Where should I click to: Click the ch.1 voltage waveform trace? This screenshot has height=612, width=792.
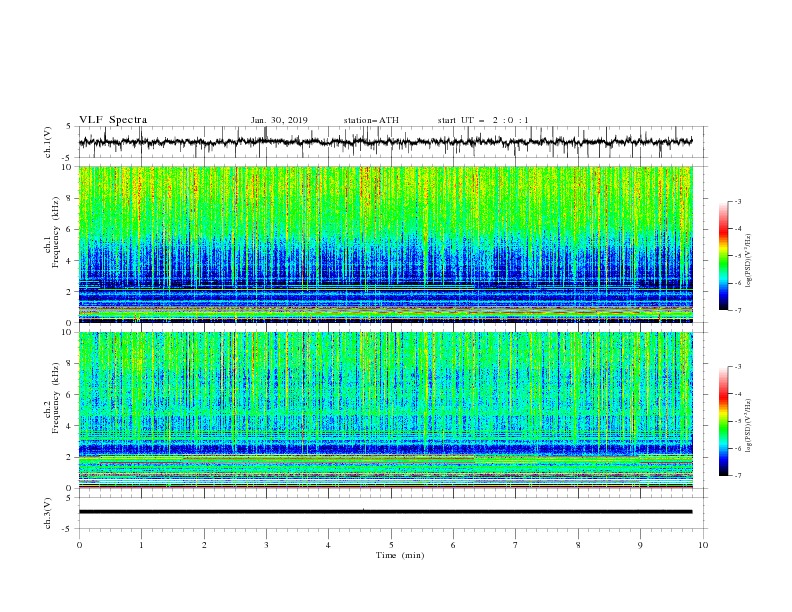pyautogui.click(x=385, y=142)
